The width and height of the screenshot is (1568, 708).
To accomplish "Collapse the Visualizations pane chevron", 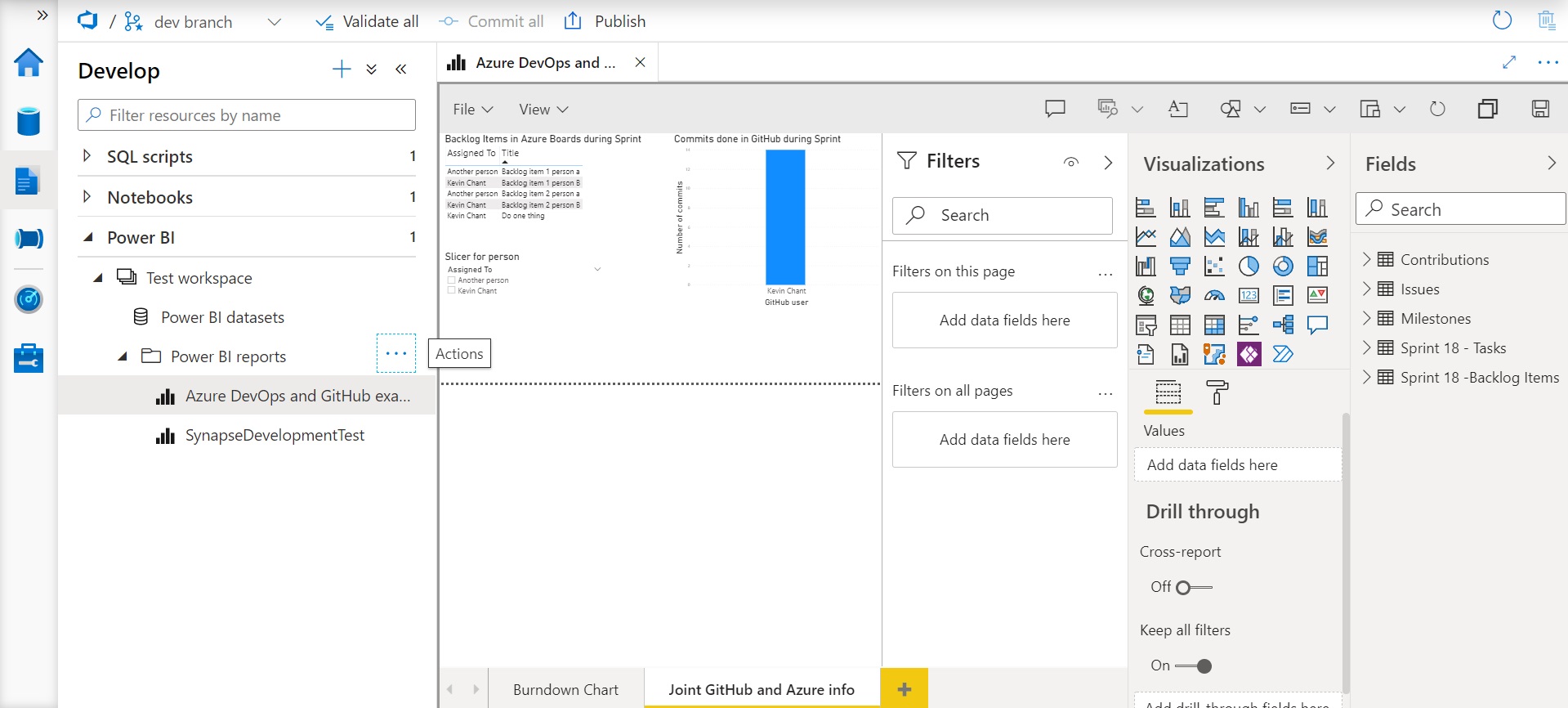I will (1330, 164).
